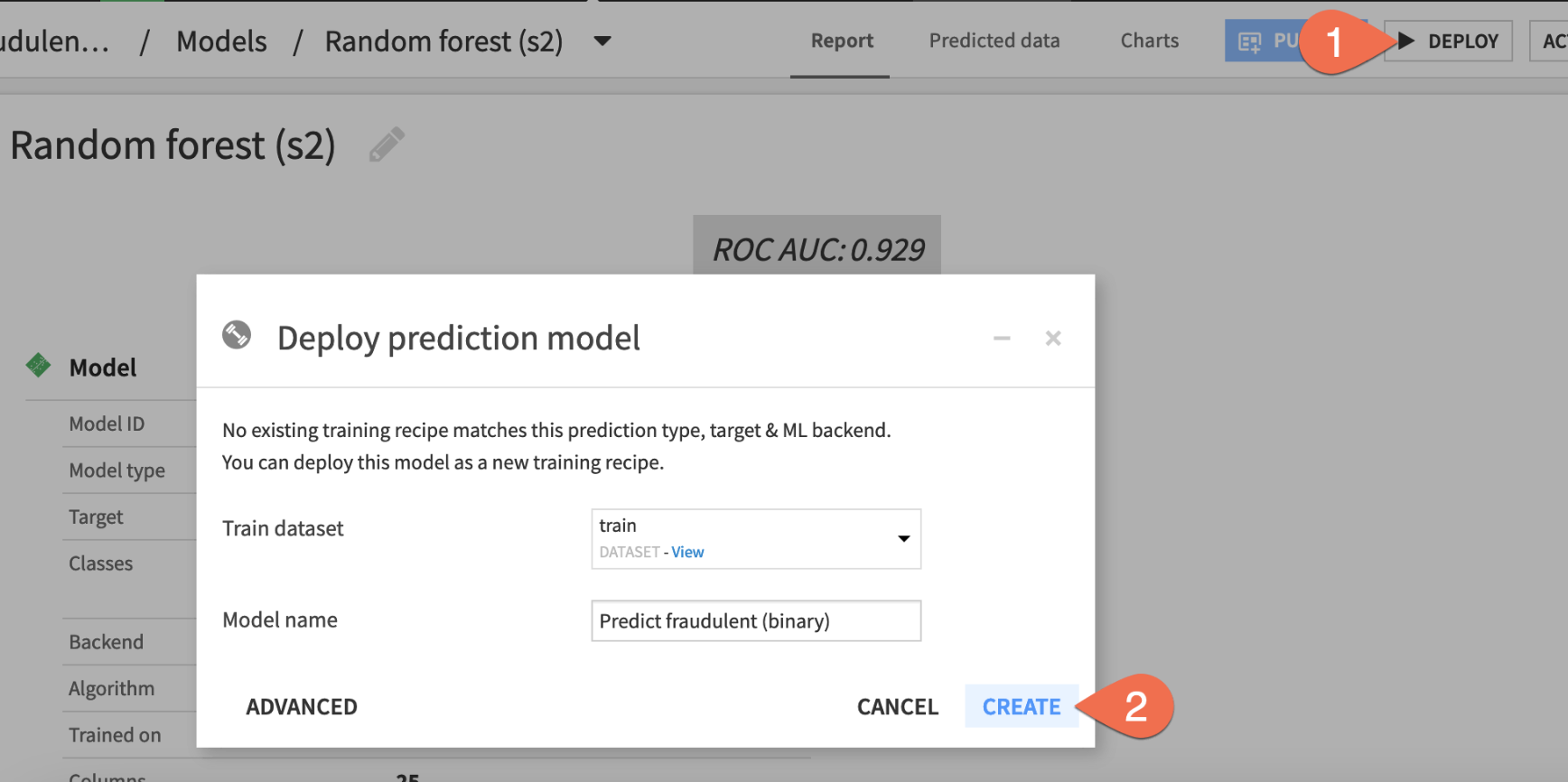This screenshot has width=1568, height=782.
Task: Navigate to Models in the breadcrumb
Action: click(221, 42)
